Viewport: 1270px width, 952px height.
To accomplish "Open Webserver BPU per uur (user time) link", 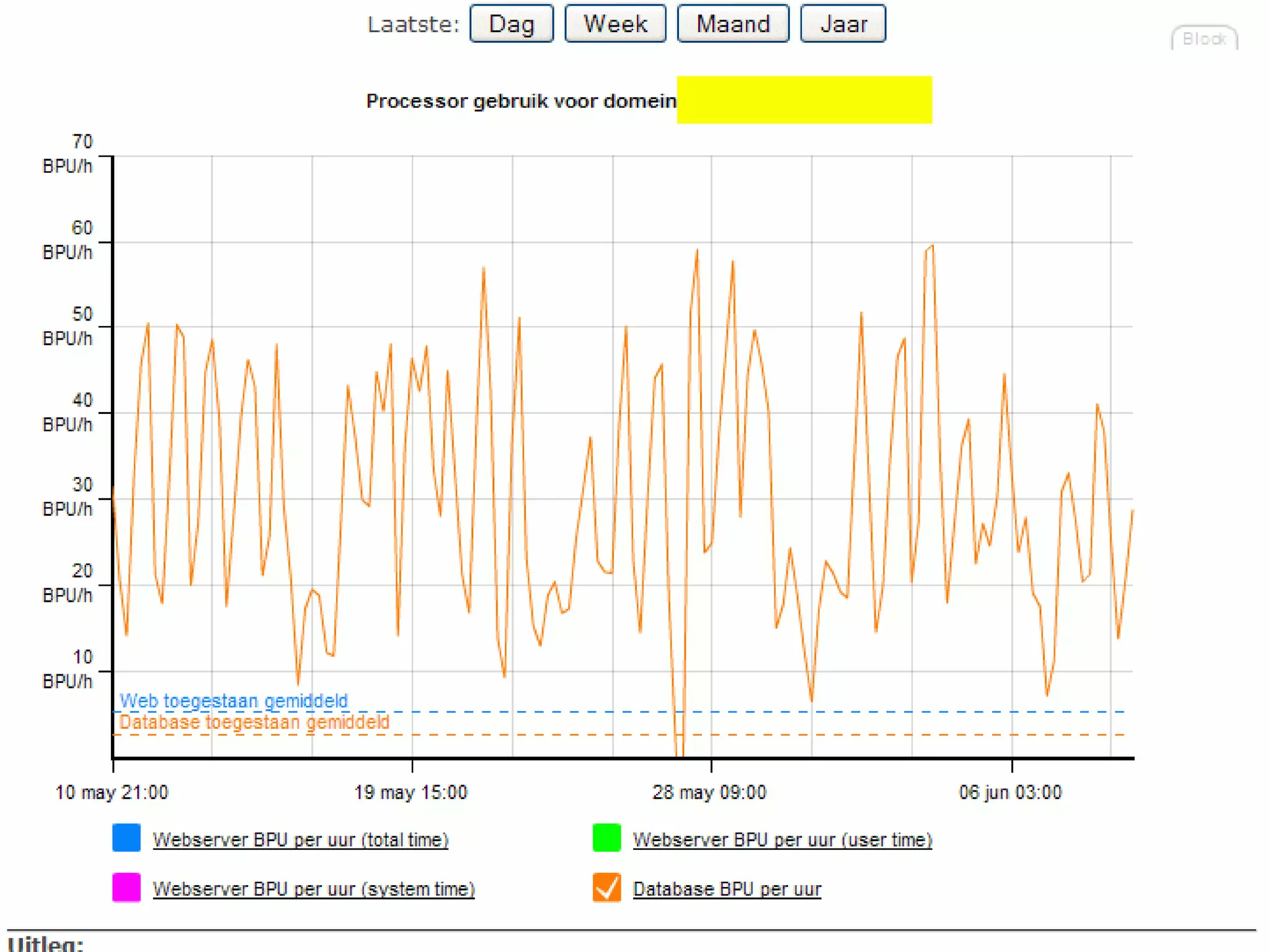I will click(782, 840).
